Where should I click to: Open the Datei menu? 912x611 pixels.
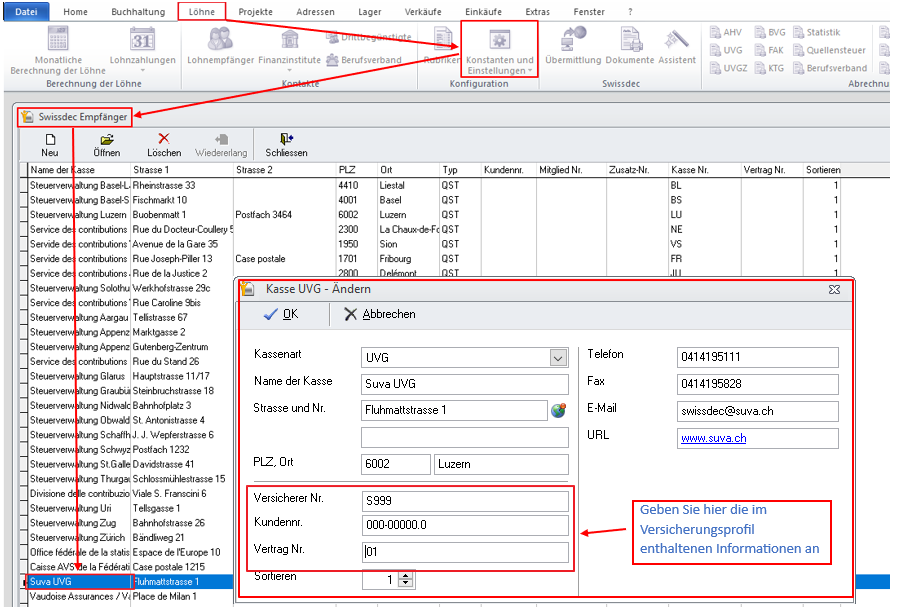coord(25,11)
